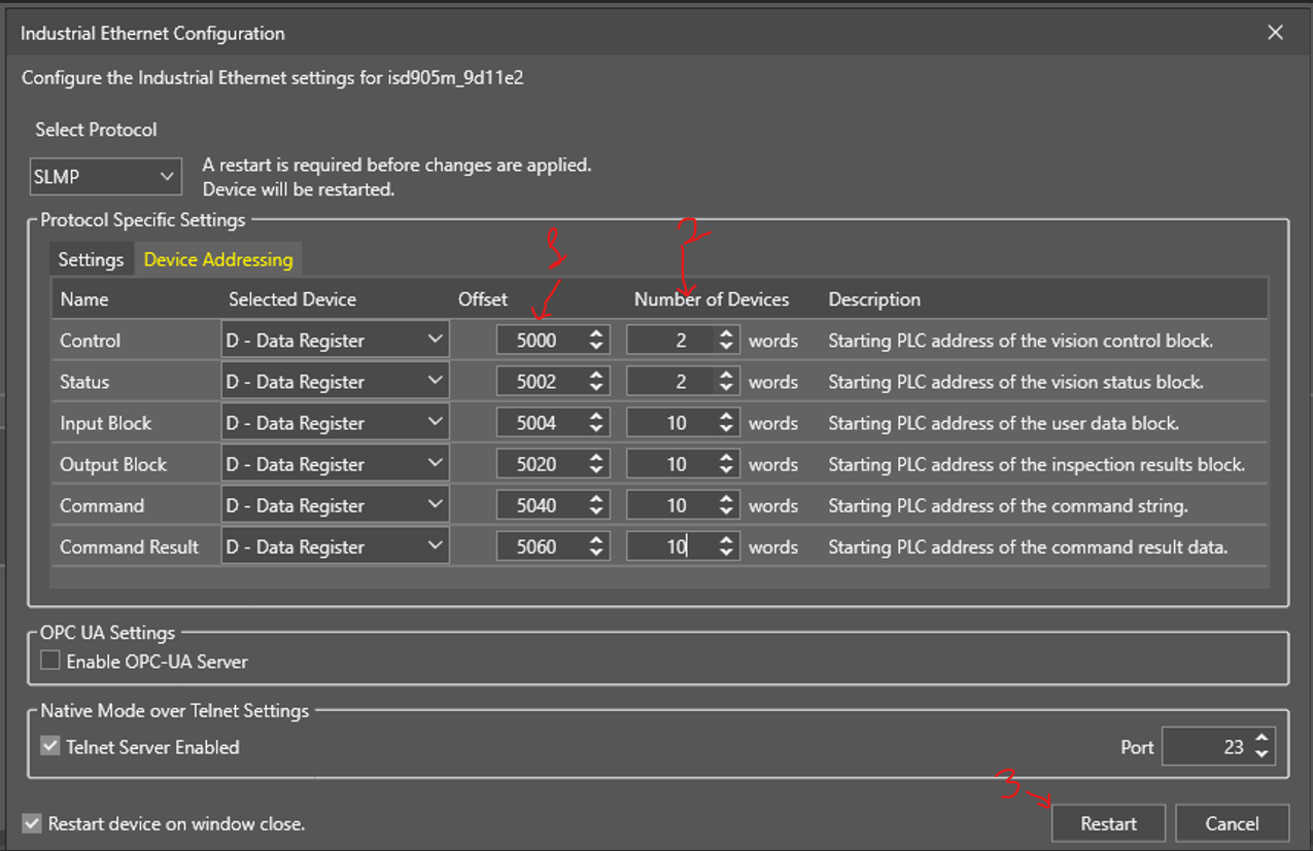Click the Cancel button
Screen dimensions: 1313x851
[1231, 824]
